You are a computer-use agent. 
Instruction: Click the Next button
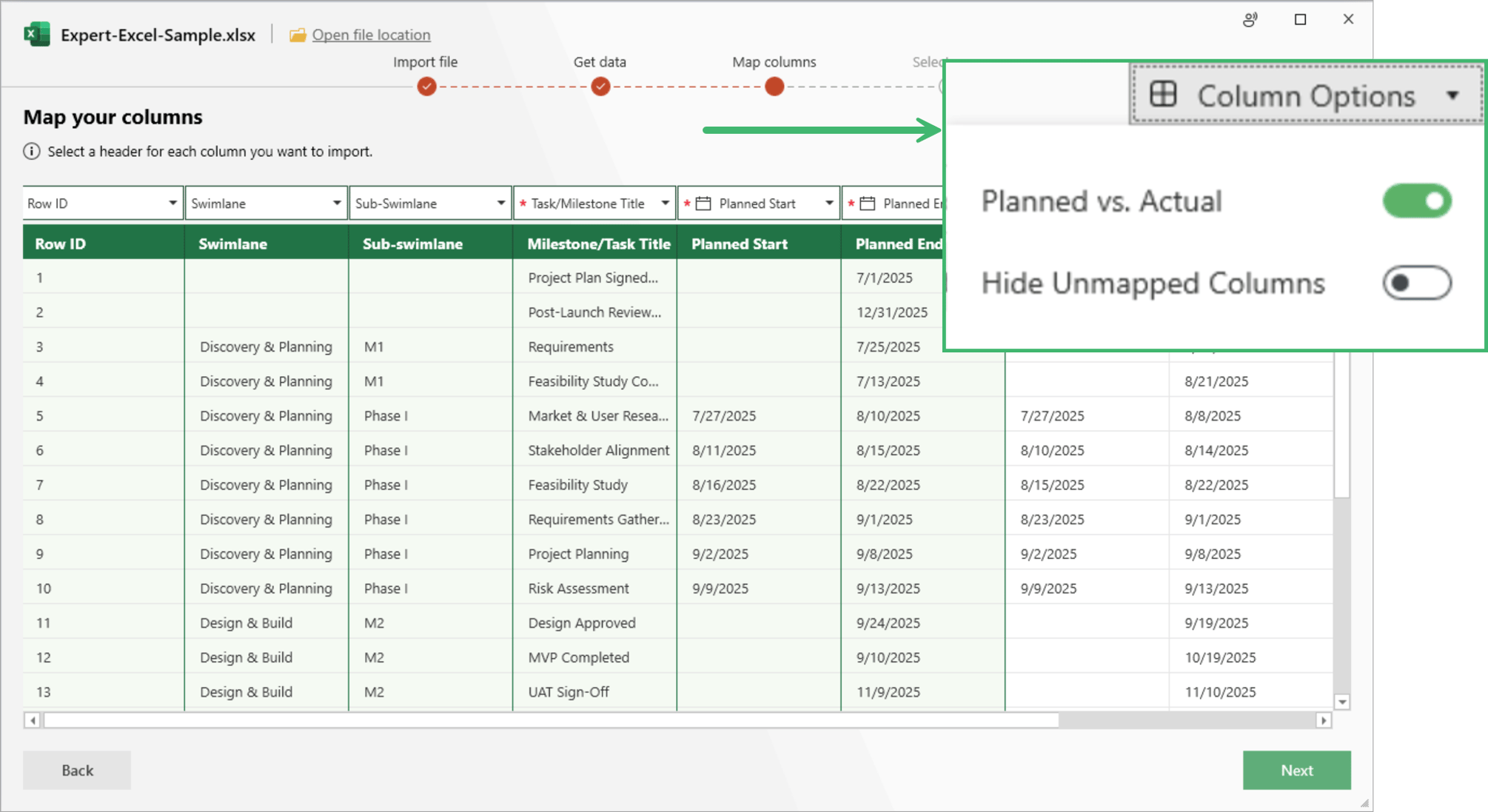pos(1296,770)
